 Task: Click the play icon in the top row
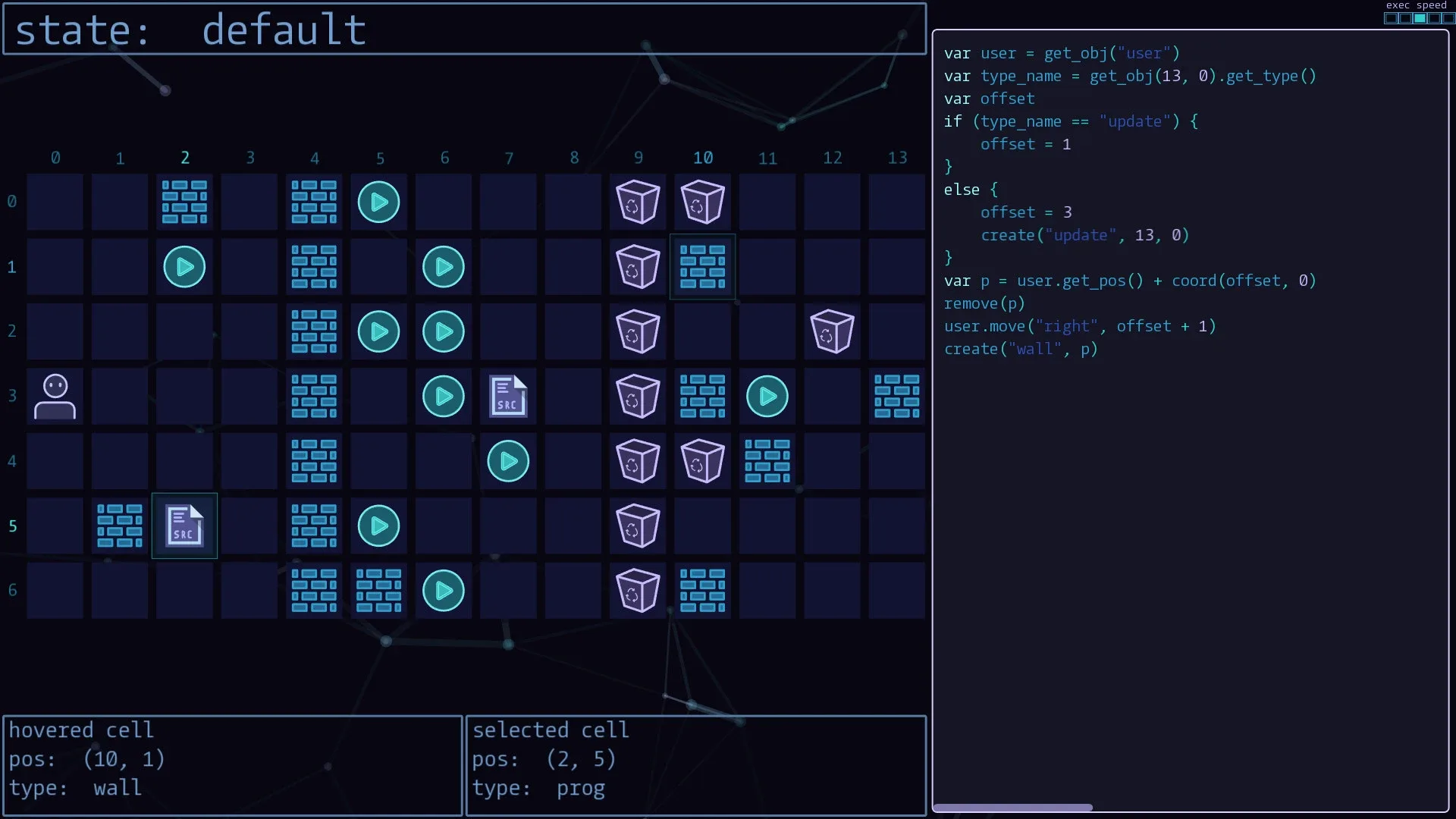tap(378, 202)
